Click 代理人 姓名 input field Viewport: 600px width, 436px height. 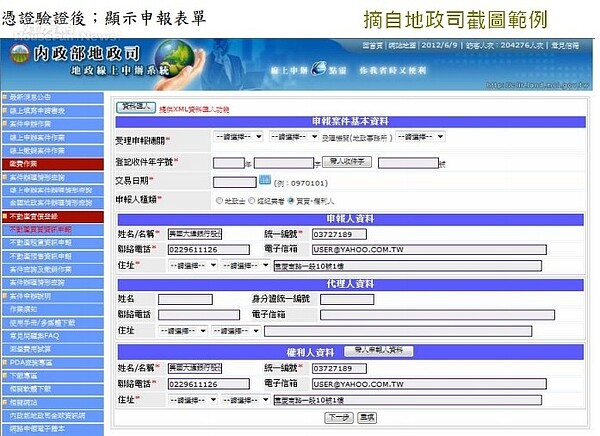click(185, 299)
